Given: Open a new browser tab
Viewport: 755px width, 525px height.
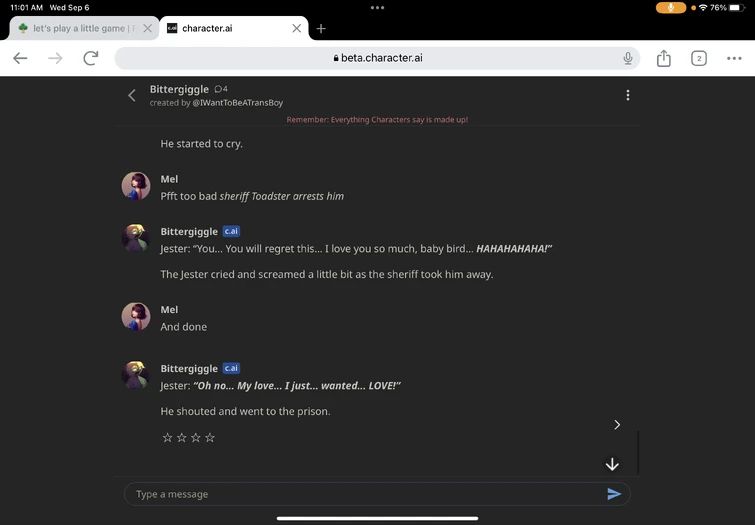Looking at the screenshot, I should 321,29.
